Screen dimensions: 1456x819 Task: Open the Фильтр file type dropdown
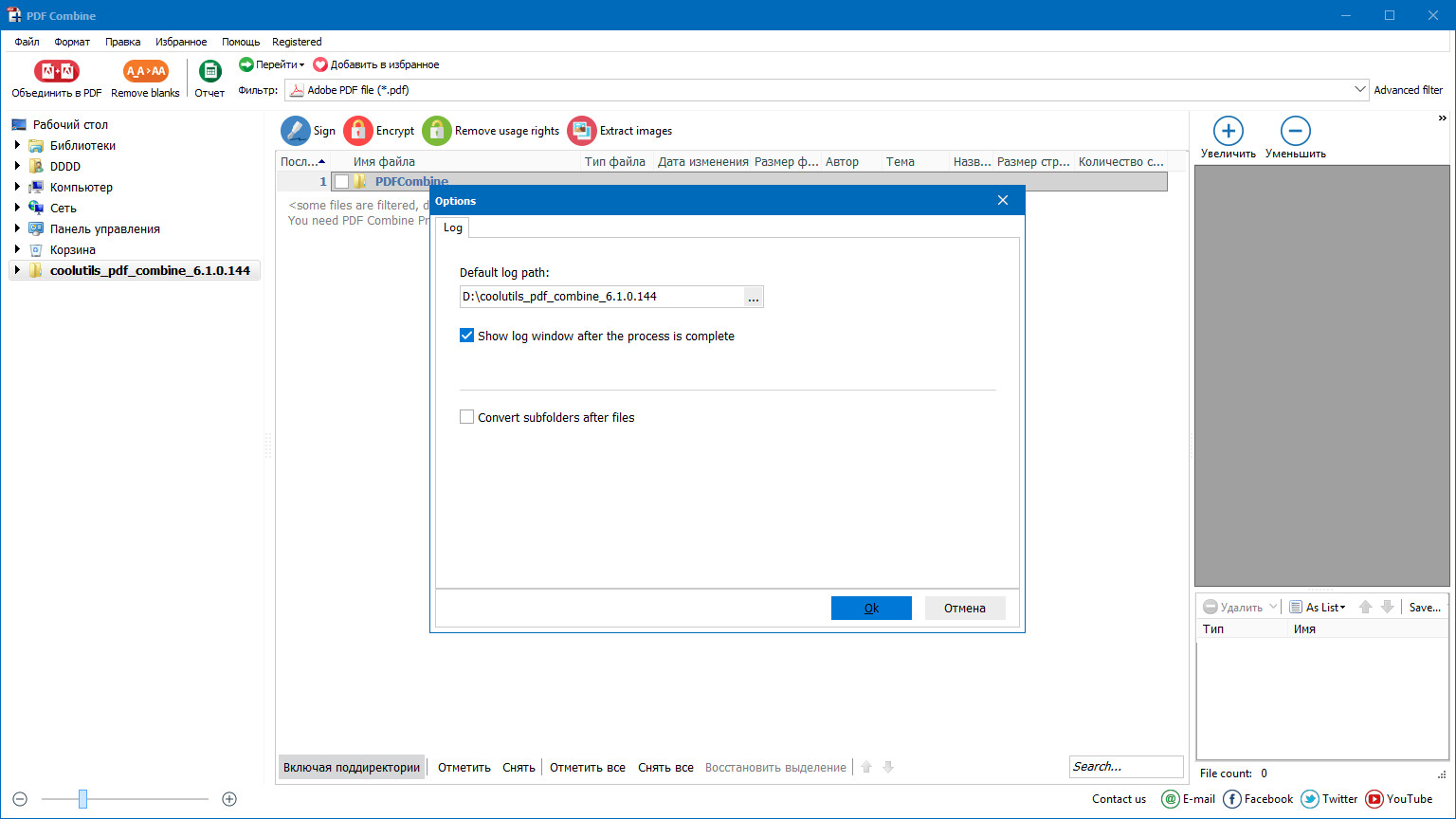1360,90
